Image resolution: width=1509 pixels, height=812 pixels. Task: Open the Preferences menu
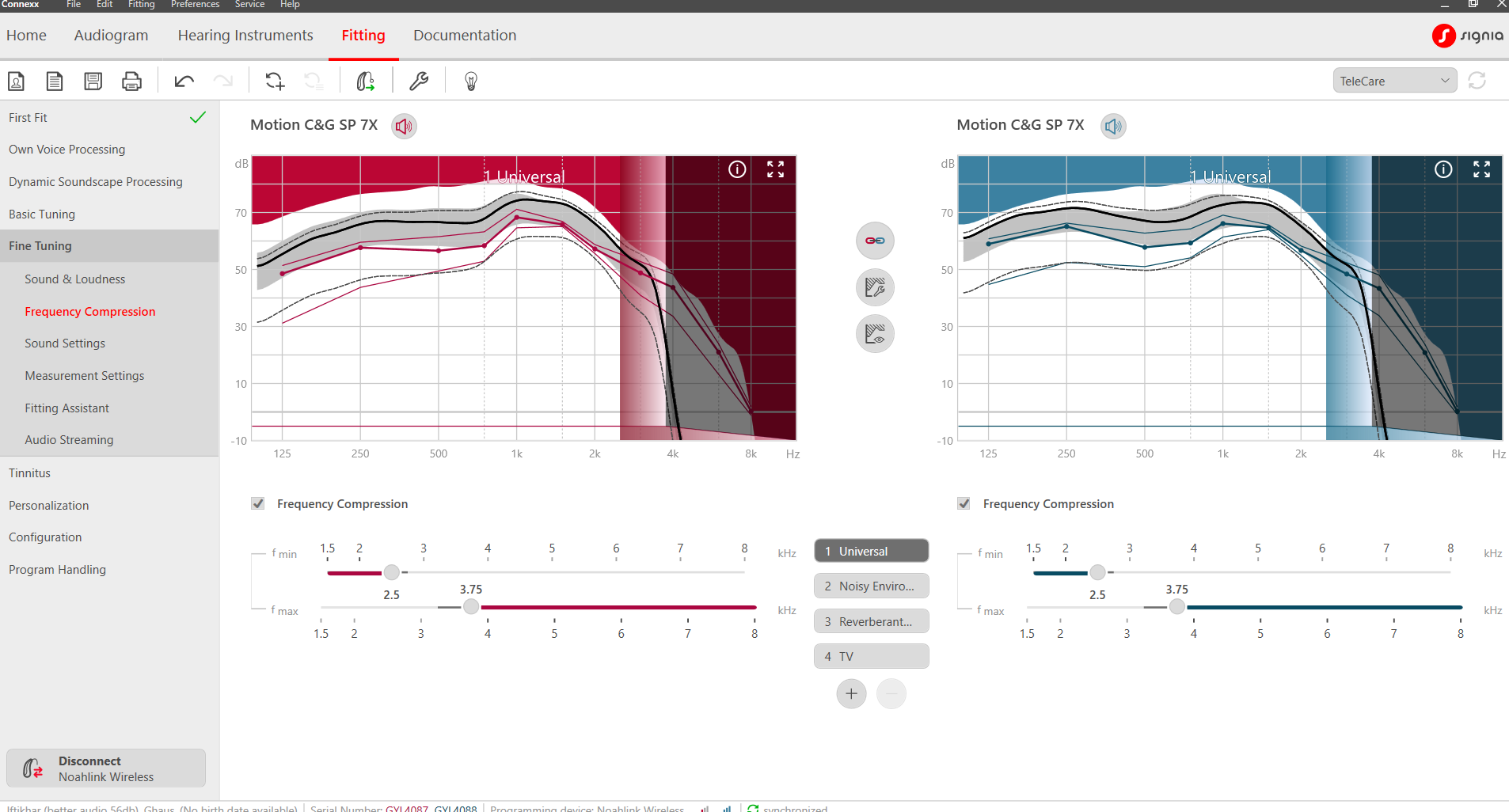195,5
